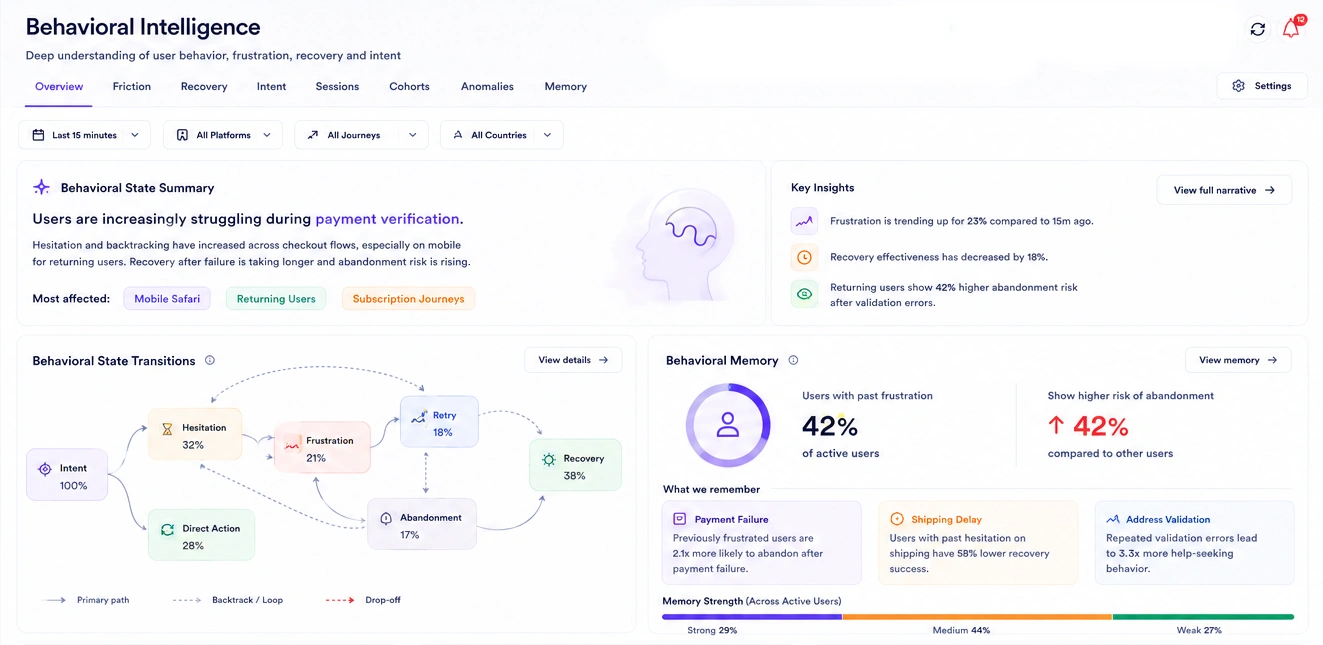Click the clock icon for recovery effectiveness insight
The image size is (1323, 645).
click(x=804, y=257)
